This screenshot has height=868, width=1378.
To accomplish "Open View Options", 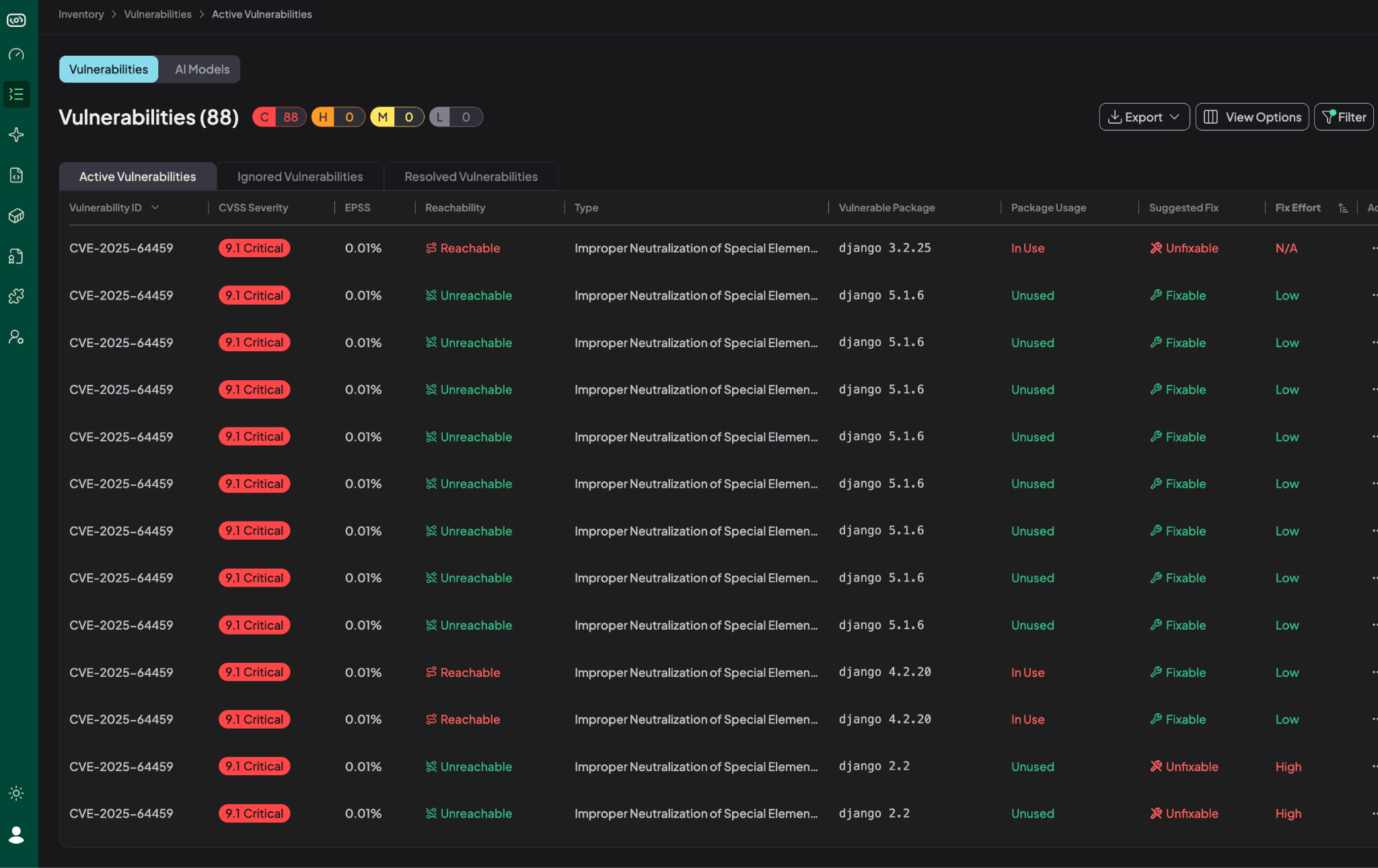I will pyautogui.click(x=1252, y=117).
